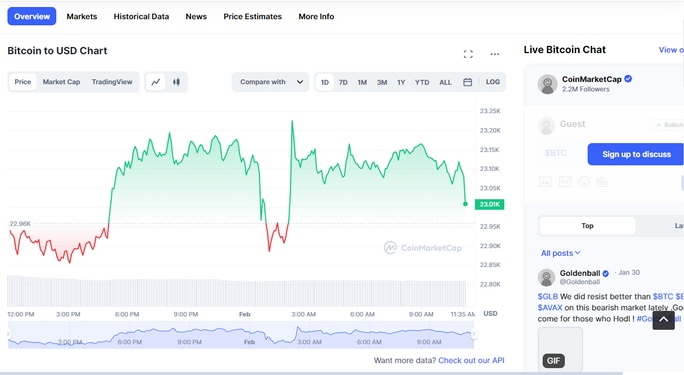This screenshot has width=684, height=375.
Task: Click the 22.96K opening price label
Action: (20, 224)
